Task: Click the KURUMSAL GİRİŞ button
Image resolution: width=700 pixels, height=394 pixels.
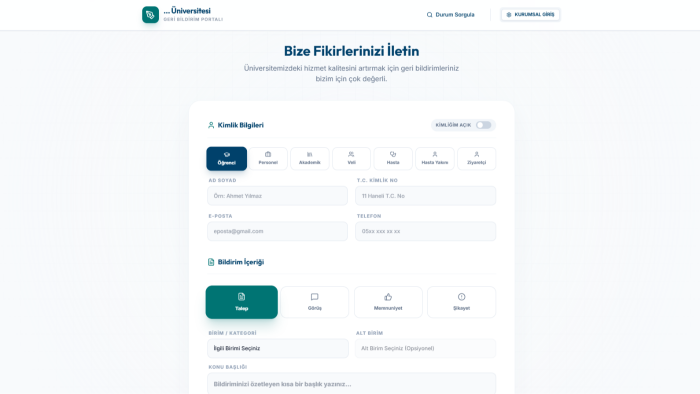Action: coord(530,15)
